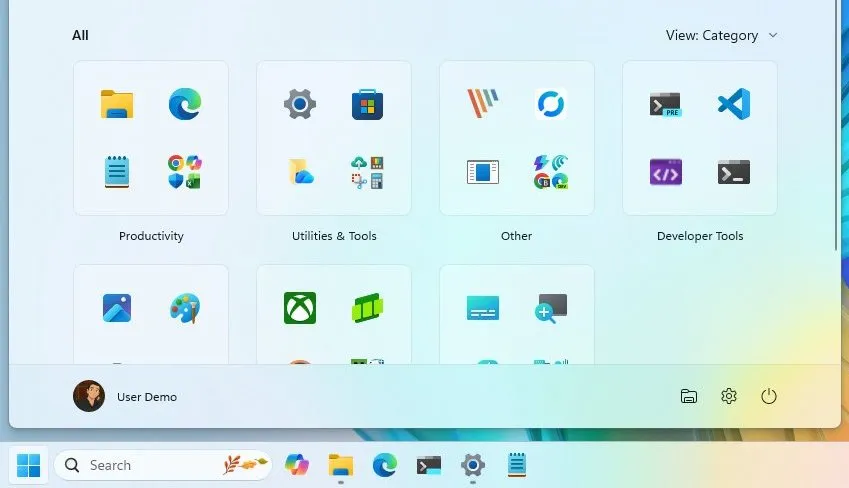Image resolution: width=849 pixels, height=488 pixels.
Task: Click the Developer Tools category label
Action: 700,236
